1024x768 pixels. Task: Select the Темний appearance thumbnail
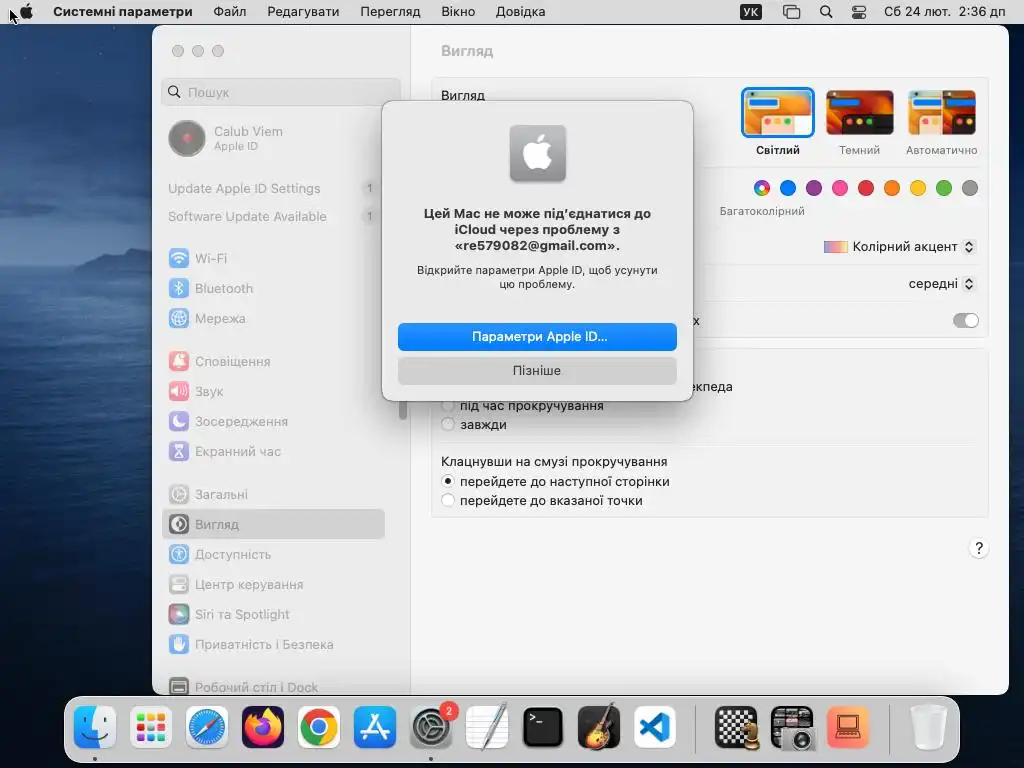pos(859,113)
